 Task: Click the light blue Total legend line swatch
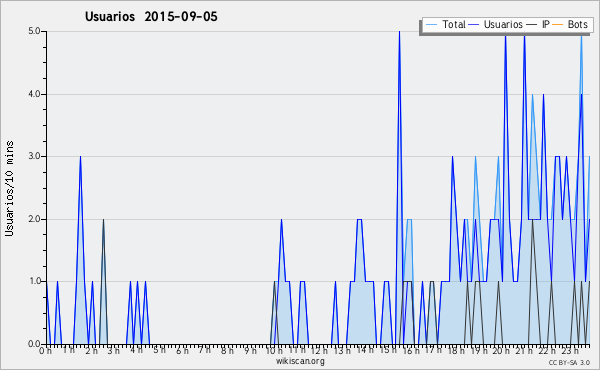pyautogui.click(x=431, y=25)
